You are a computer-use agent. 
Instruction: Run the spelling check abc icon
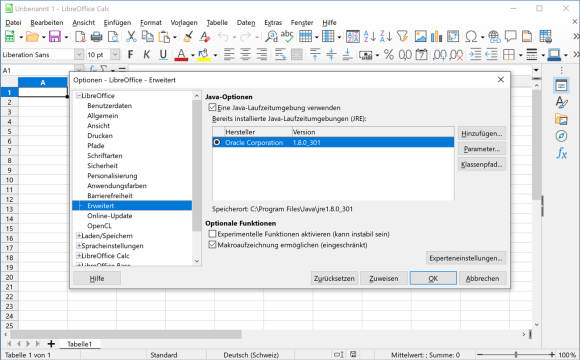287,36
